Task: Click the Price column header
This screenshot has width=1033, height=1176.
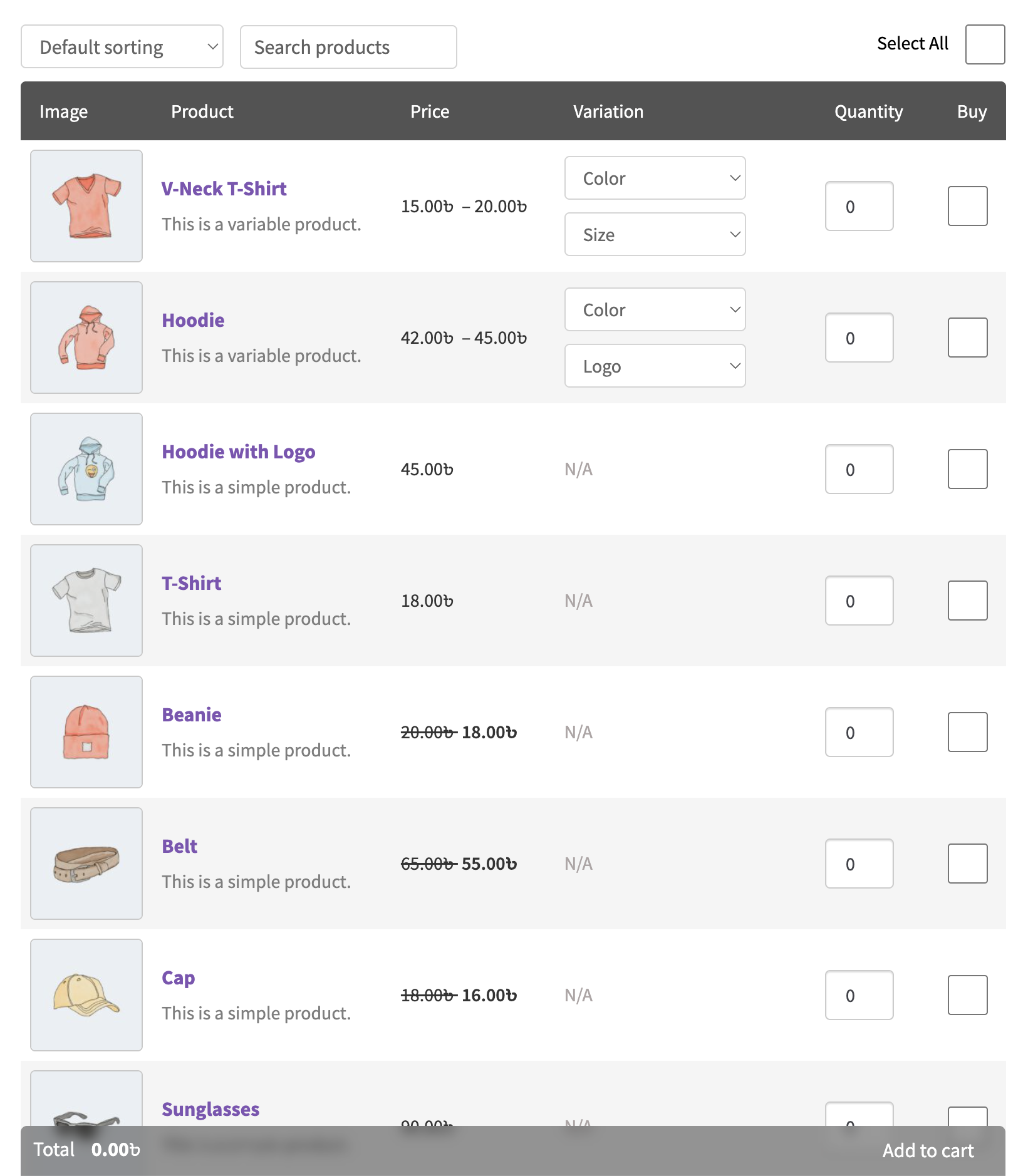Action: click(430, 111)
